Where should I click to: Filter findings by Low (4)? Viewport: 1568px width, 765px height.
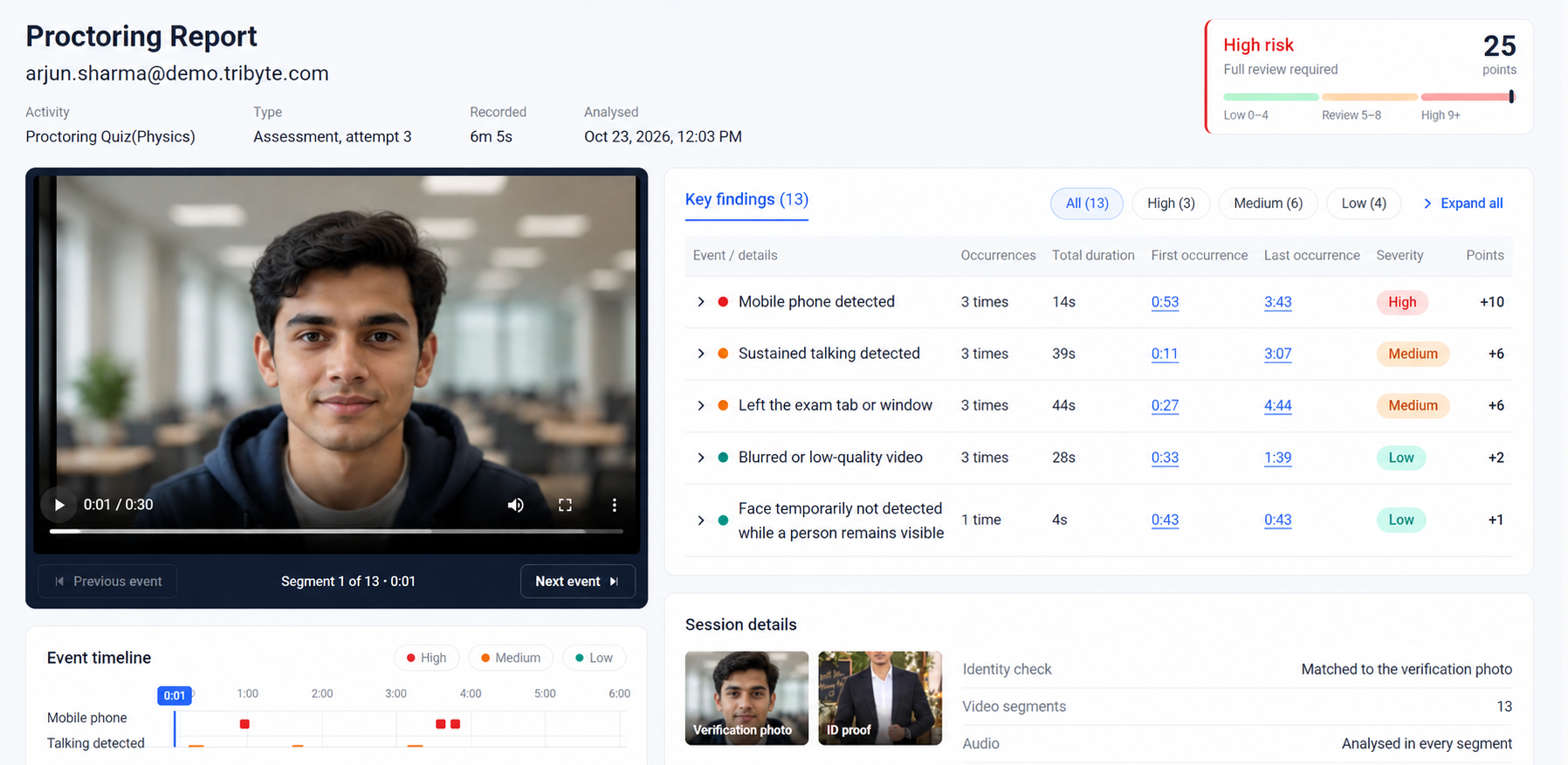pyautogui.click(x=1364, y=203)
